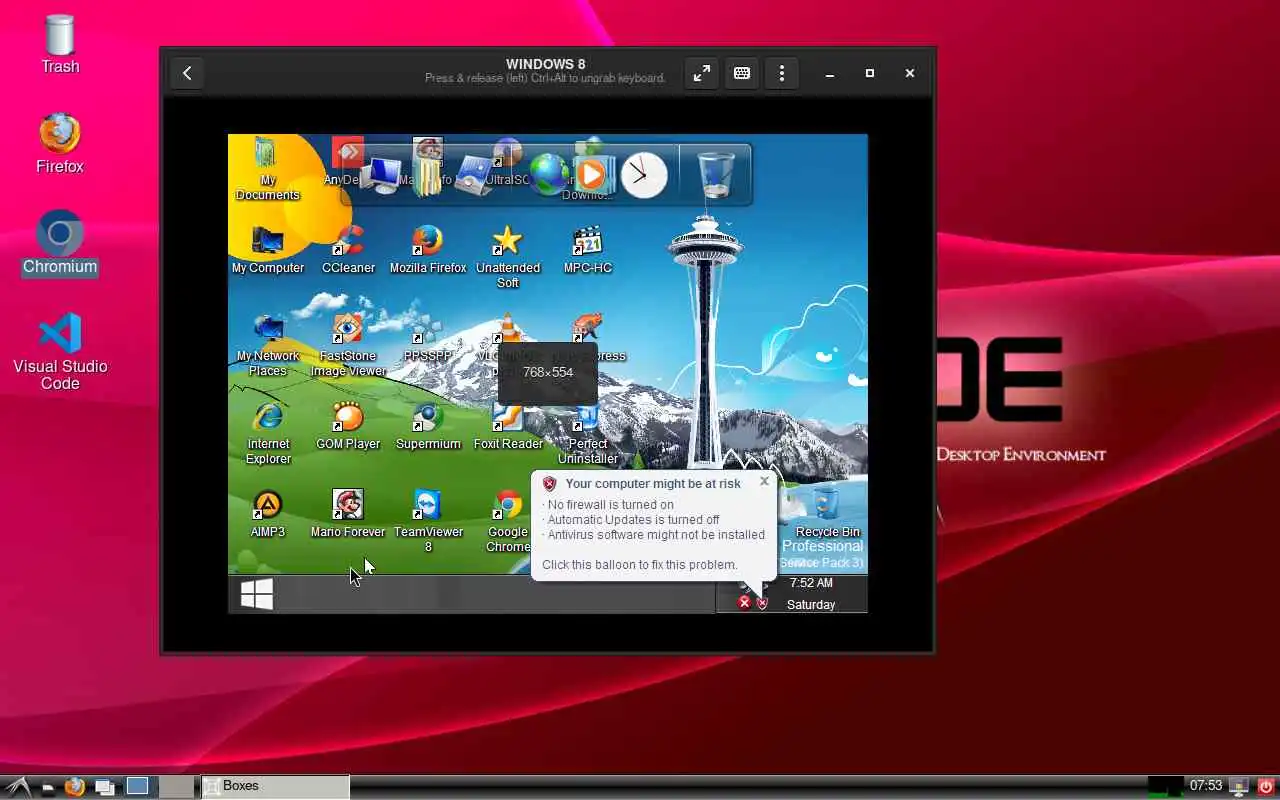Click the disk drive icon in dock
Viewport: 1280px width, 800px height.
point(473,176)
